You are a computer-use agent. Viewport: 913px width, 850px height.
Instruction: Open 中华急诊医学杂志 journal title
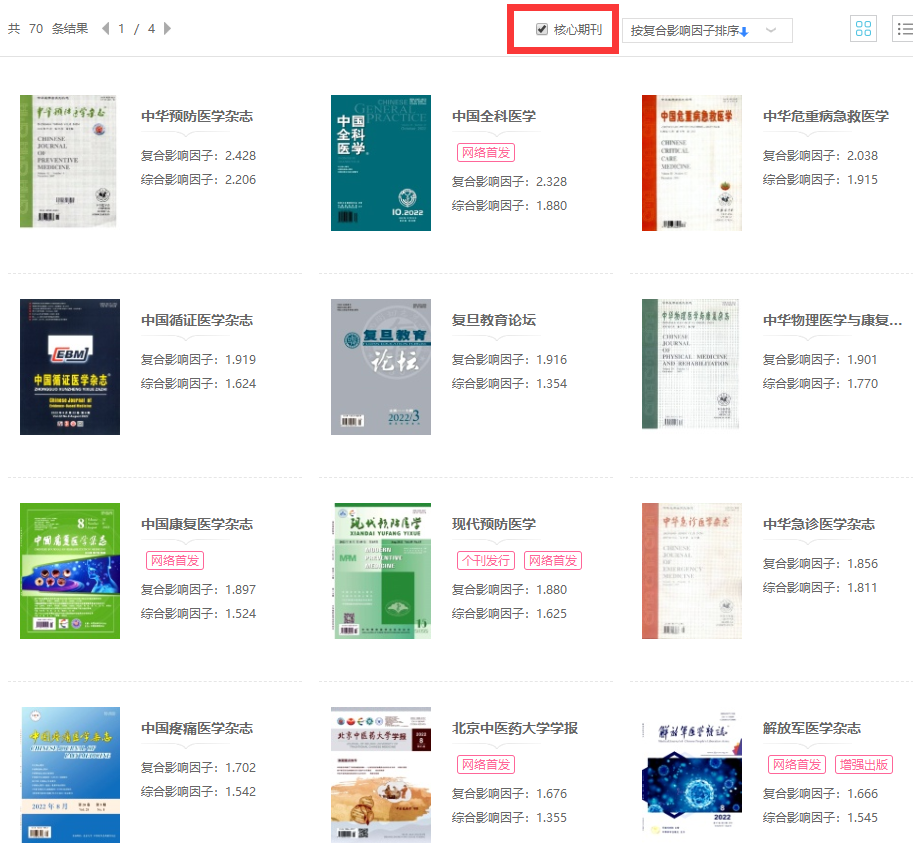tap(819, 525)
